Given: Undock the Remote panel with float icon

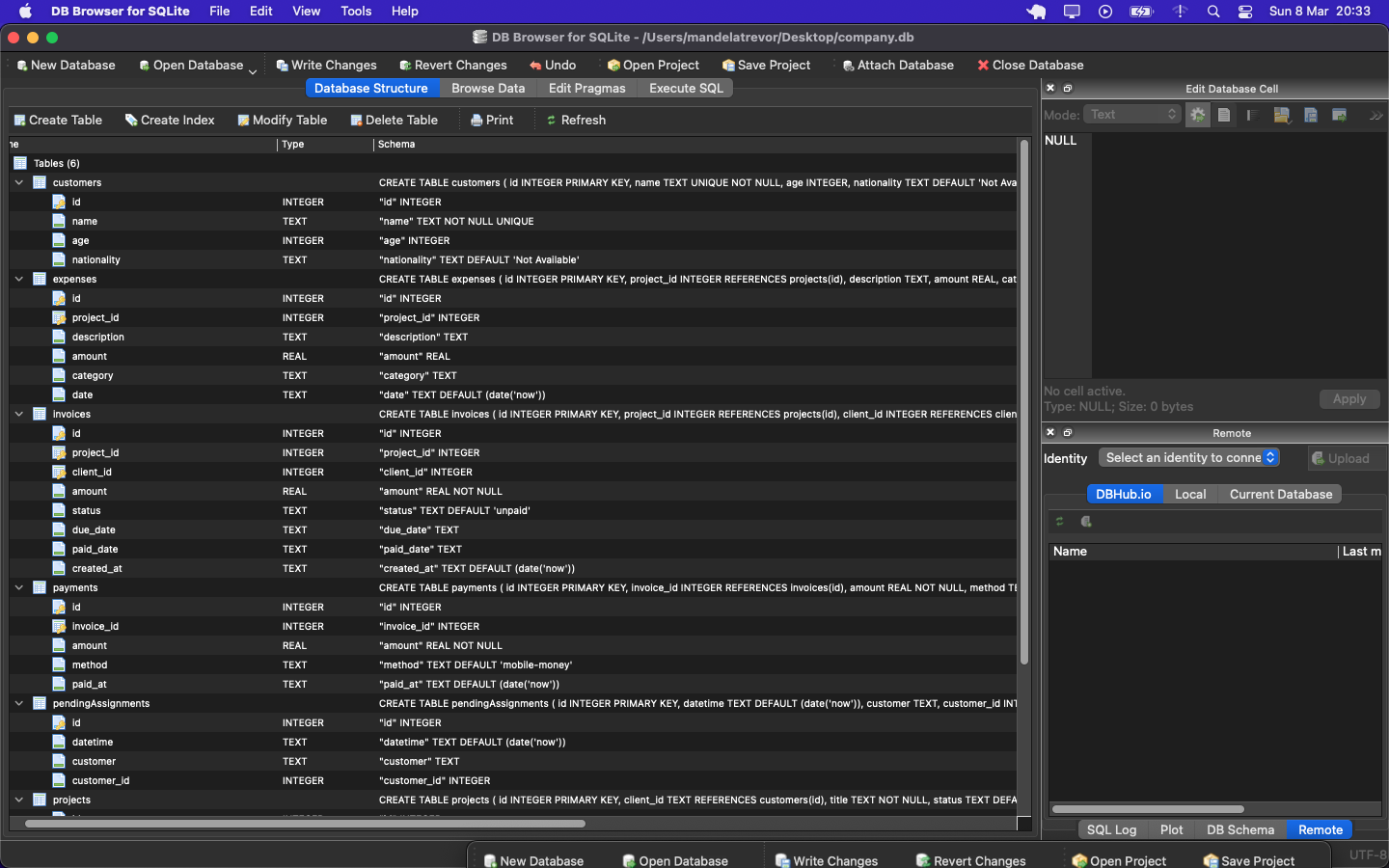Looking at the screenshot, I should pyautogui.click(x=1068, y=432).
